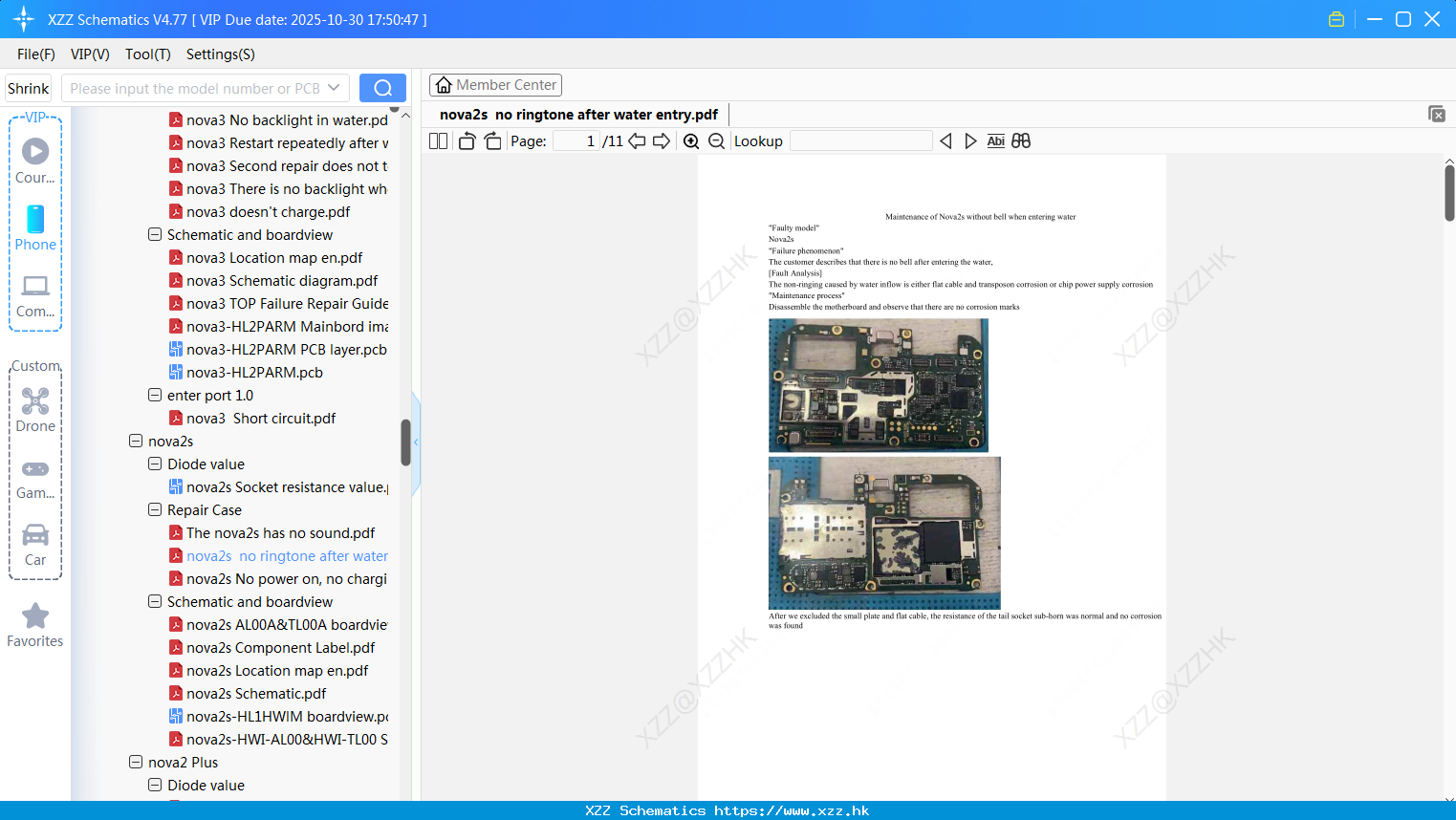Click the PDF viewer scrollbar thumb
The width and height of the screenshot is (1456, 820).
click(1449, 193)
